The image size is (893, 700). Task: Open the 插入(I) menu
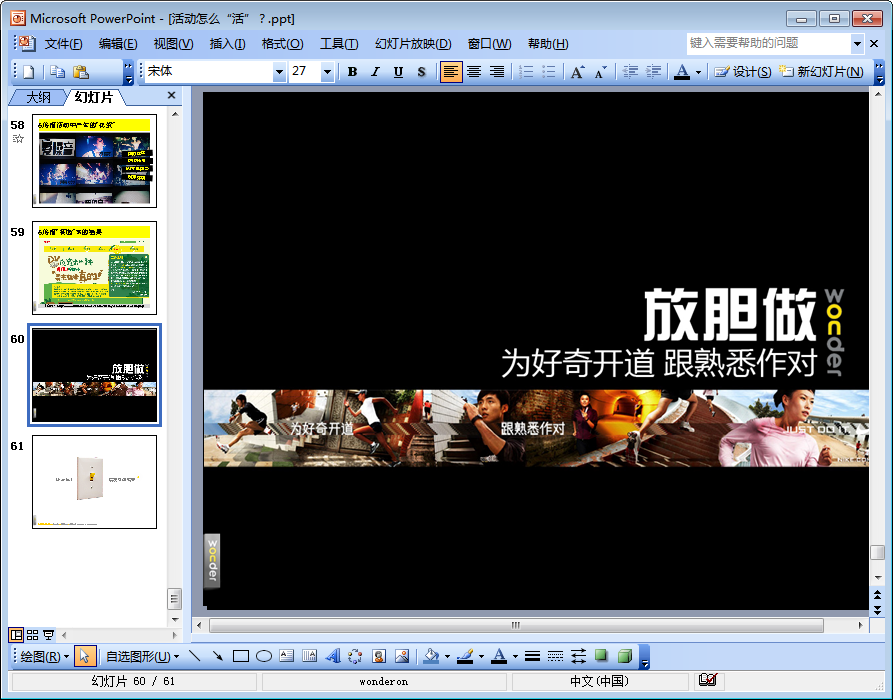click(227, 44)
